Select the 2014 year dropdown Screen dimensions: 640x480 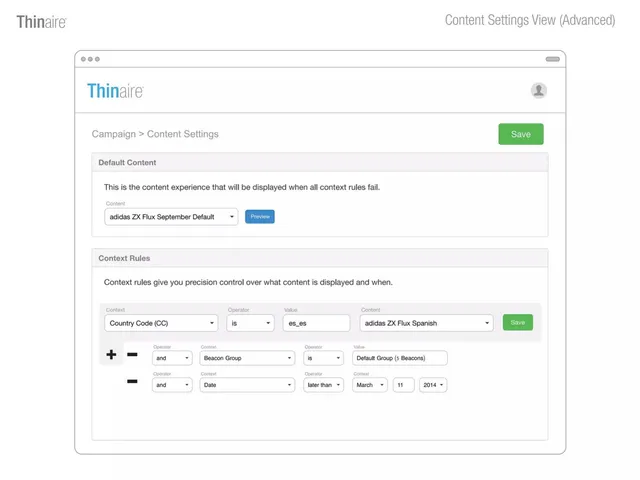point(433,385)
